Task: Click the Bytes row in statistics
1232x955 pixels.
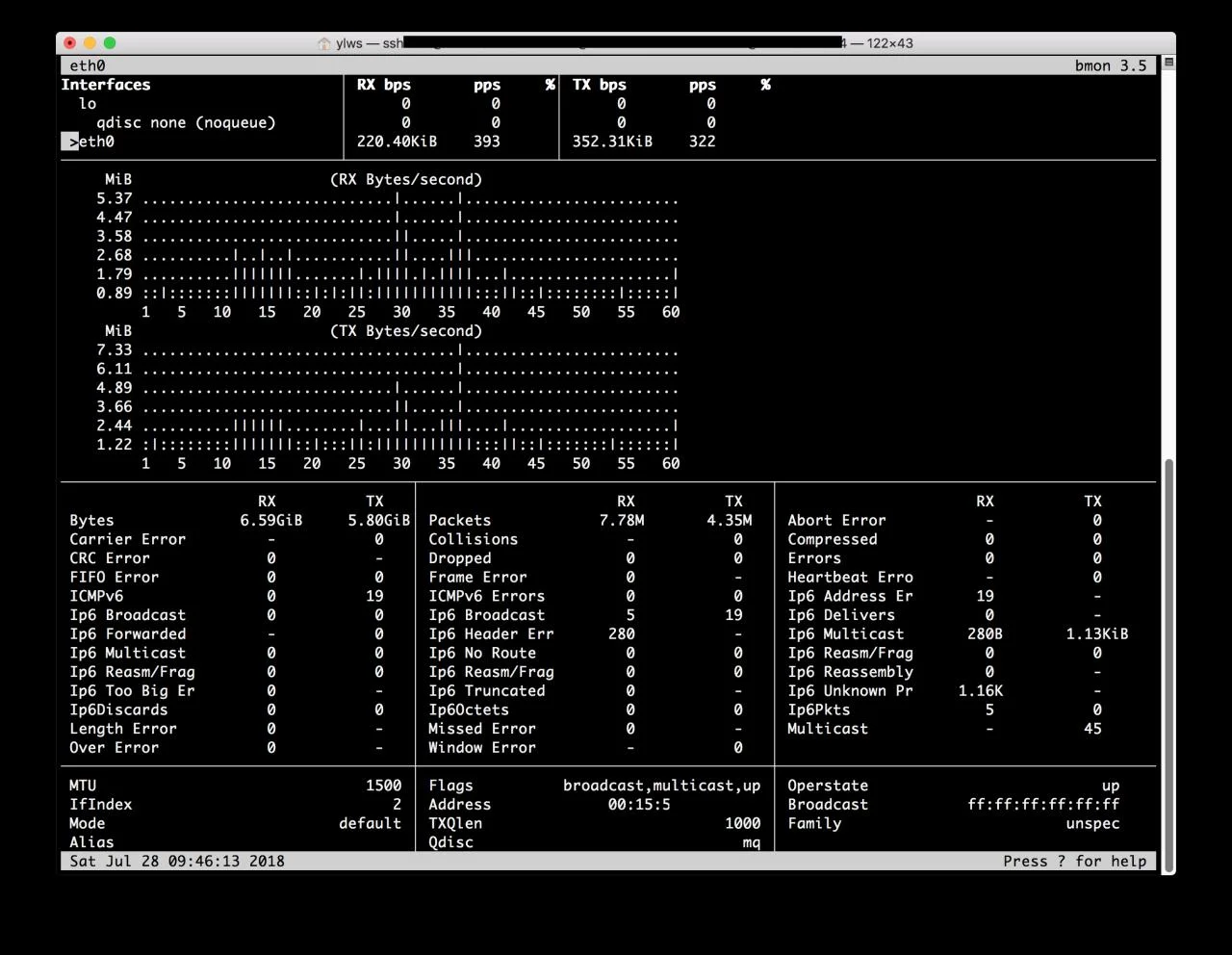Action: [x=91, y=521]
